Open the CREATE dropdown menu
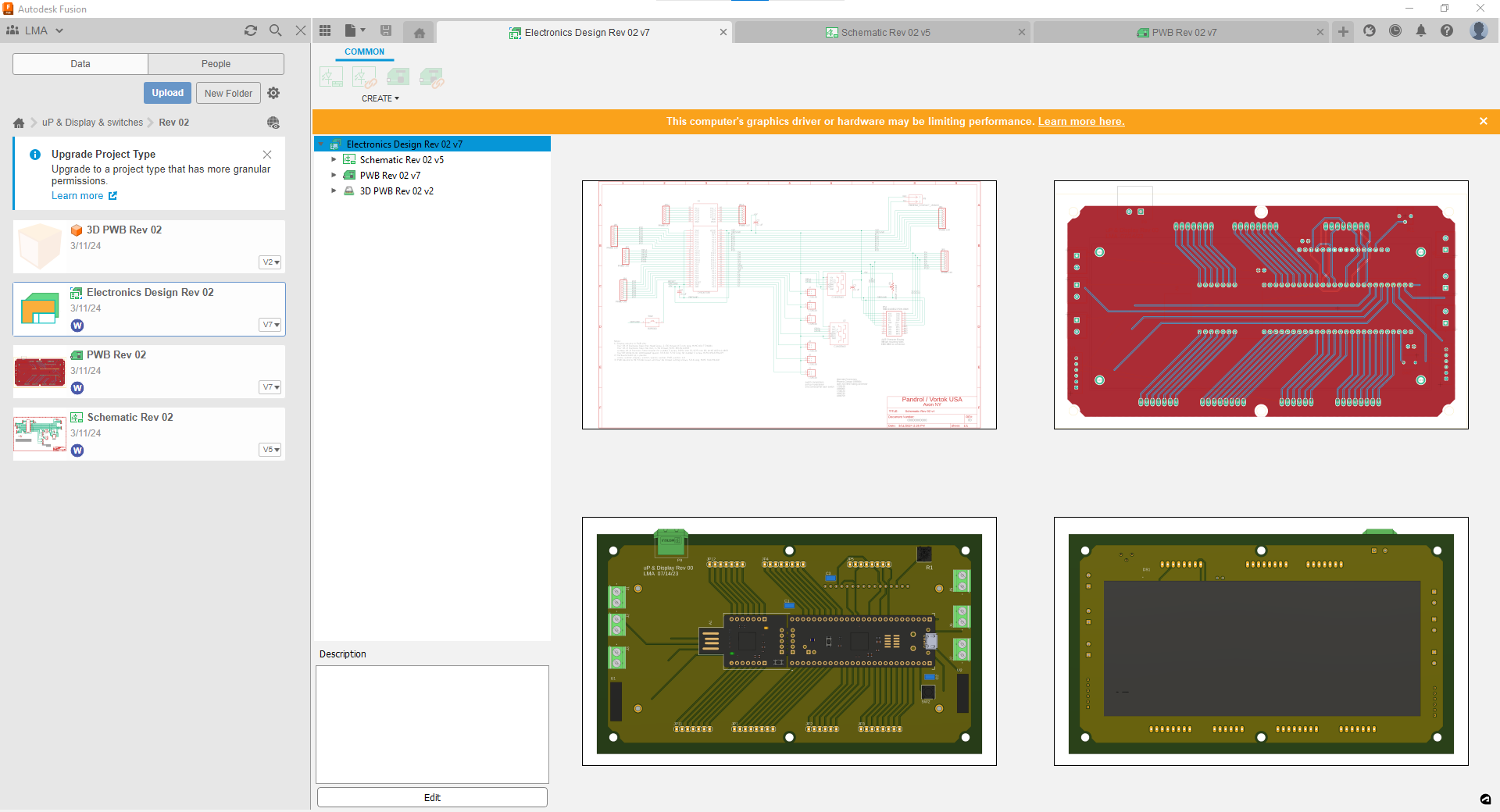 [380, 98]
